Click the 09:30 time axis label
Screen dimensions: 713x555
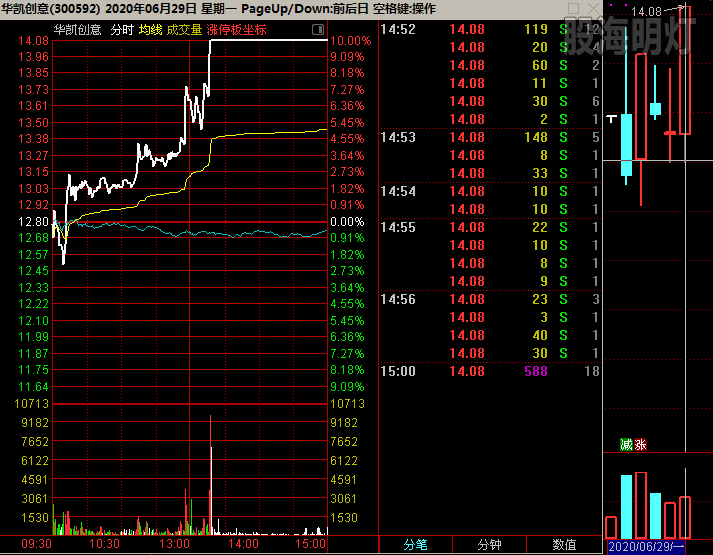(x=36, y=544)
